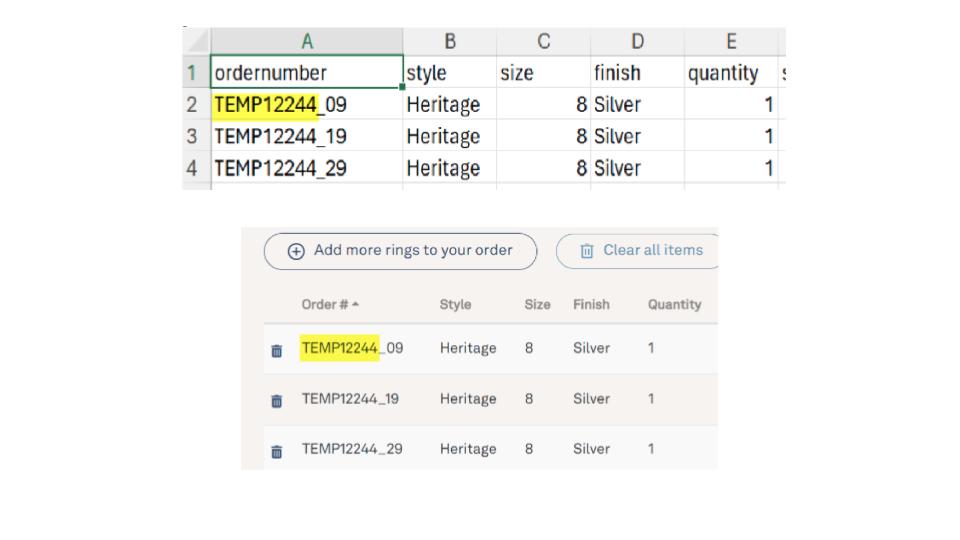Image resolution: width=960 pixels, height=540 pixels.
Task: Click Heritage in TEMP12244_19 order row
Action: tap(468, 399)
